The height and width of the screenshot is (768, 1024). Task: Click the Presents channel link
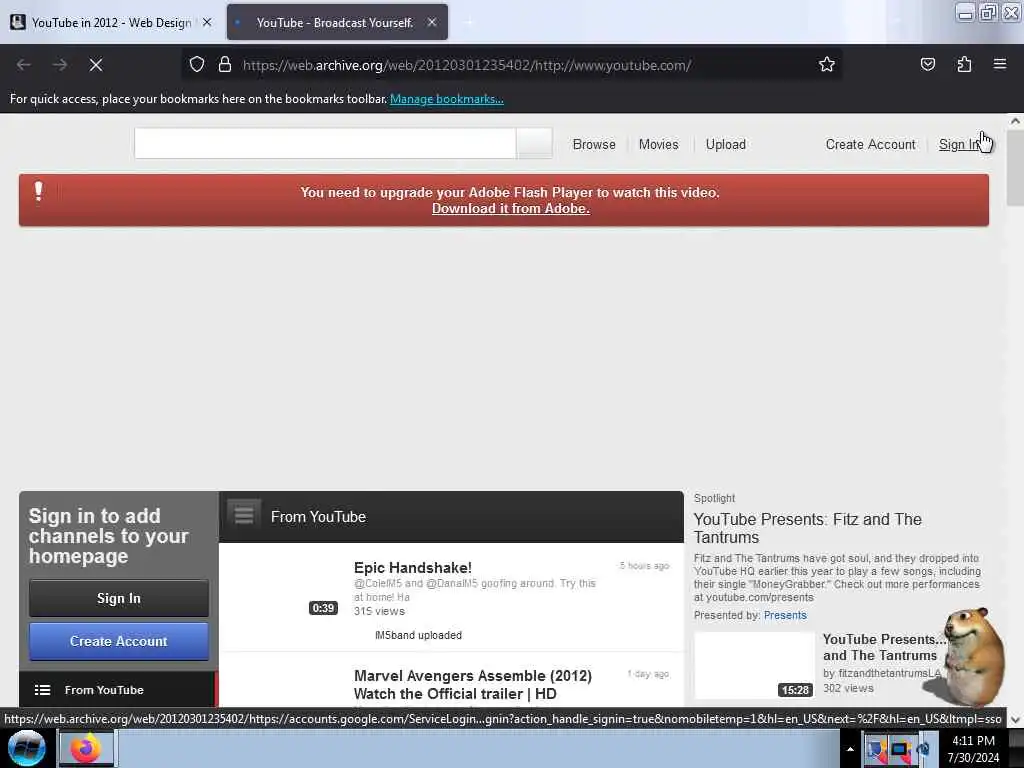click(785, 615)
